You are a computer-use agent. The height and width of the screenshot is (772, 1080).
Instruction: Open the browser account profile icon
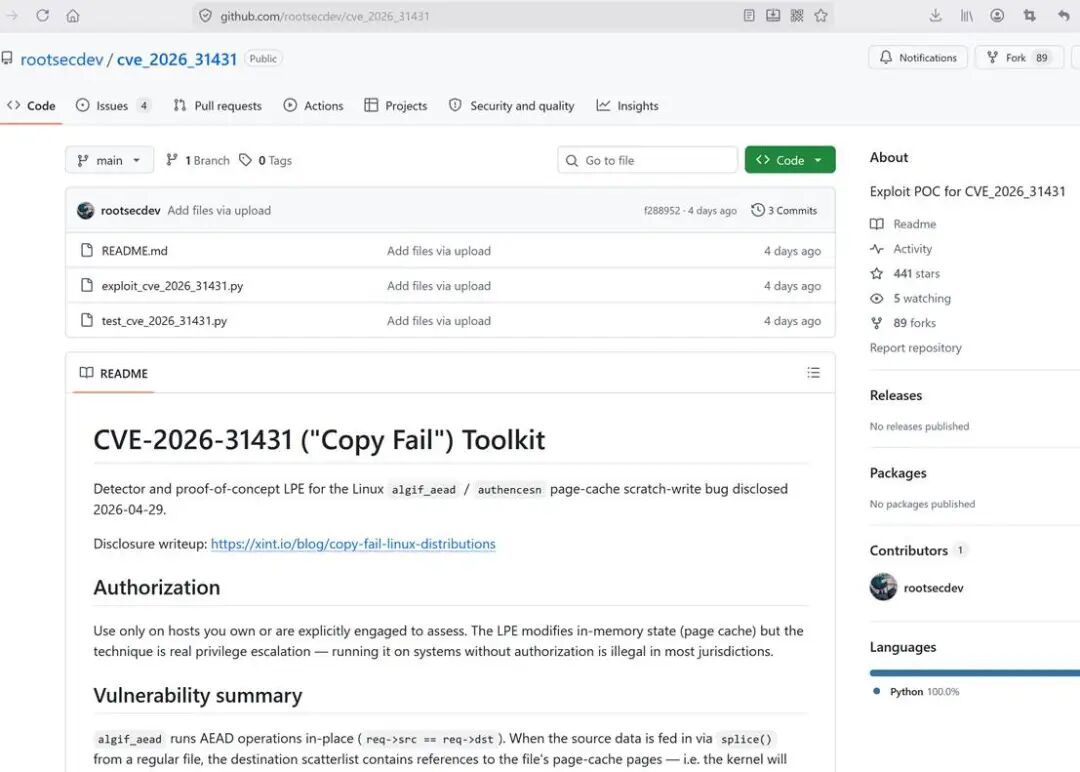(997, 15)
